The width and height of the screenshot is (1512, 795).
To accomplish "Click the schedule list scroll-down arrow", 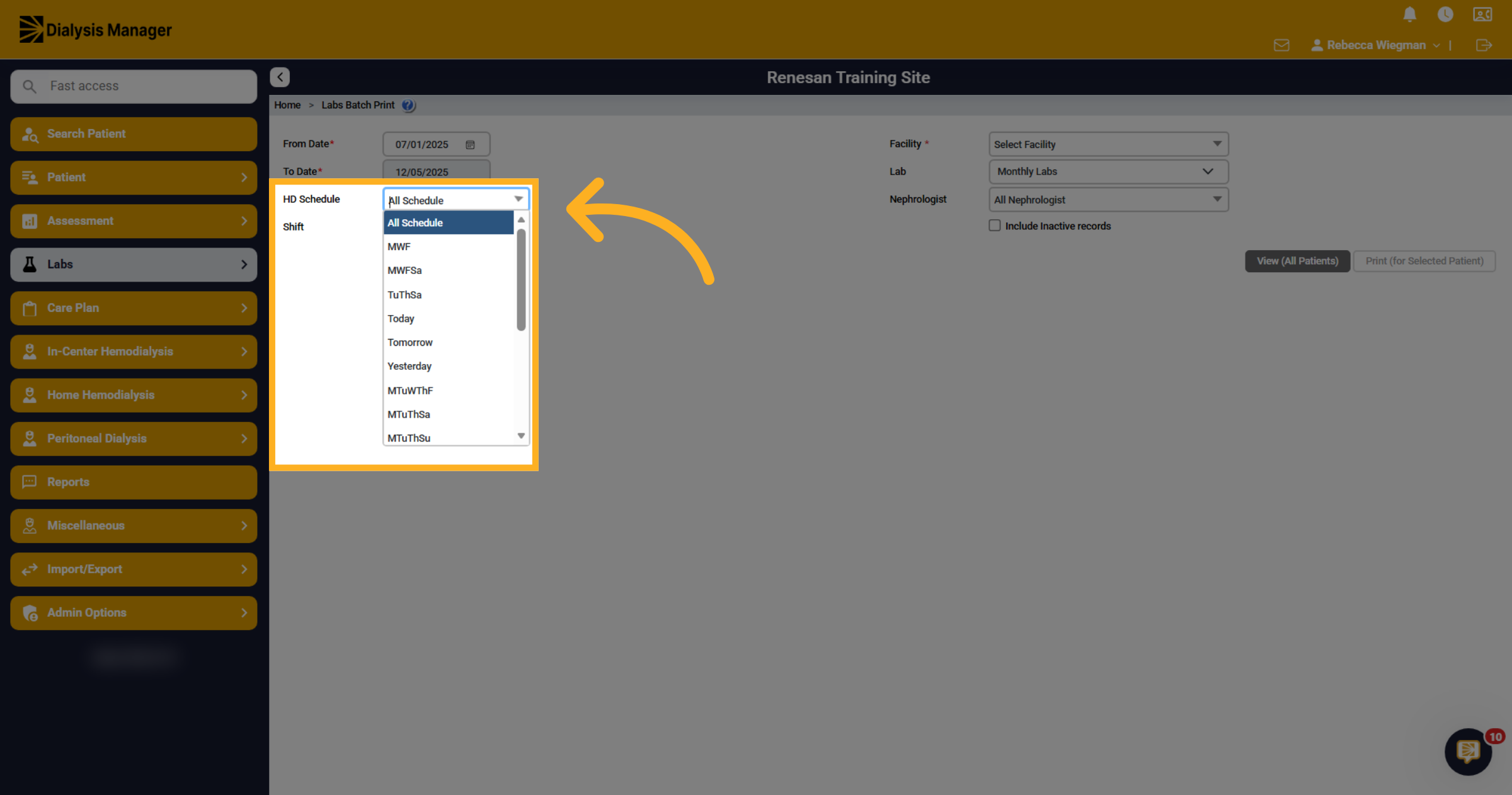I will [x=521, y=436].
